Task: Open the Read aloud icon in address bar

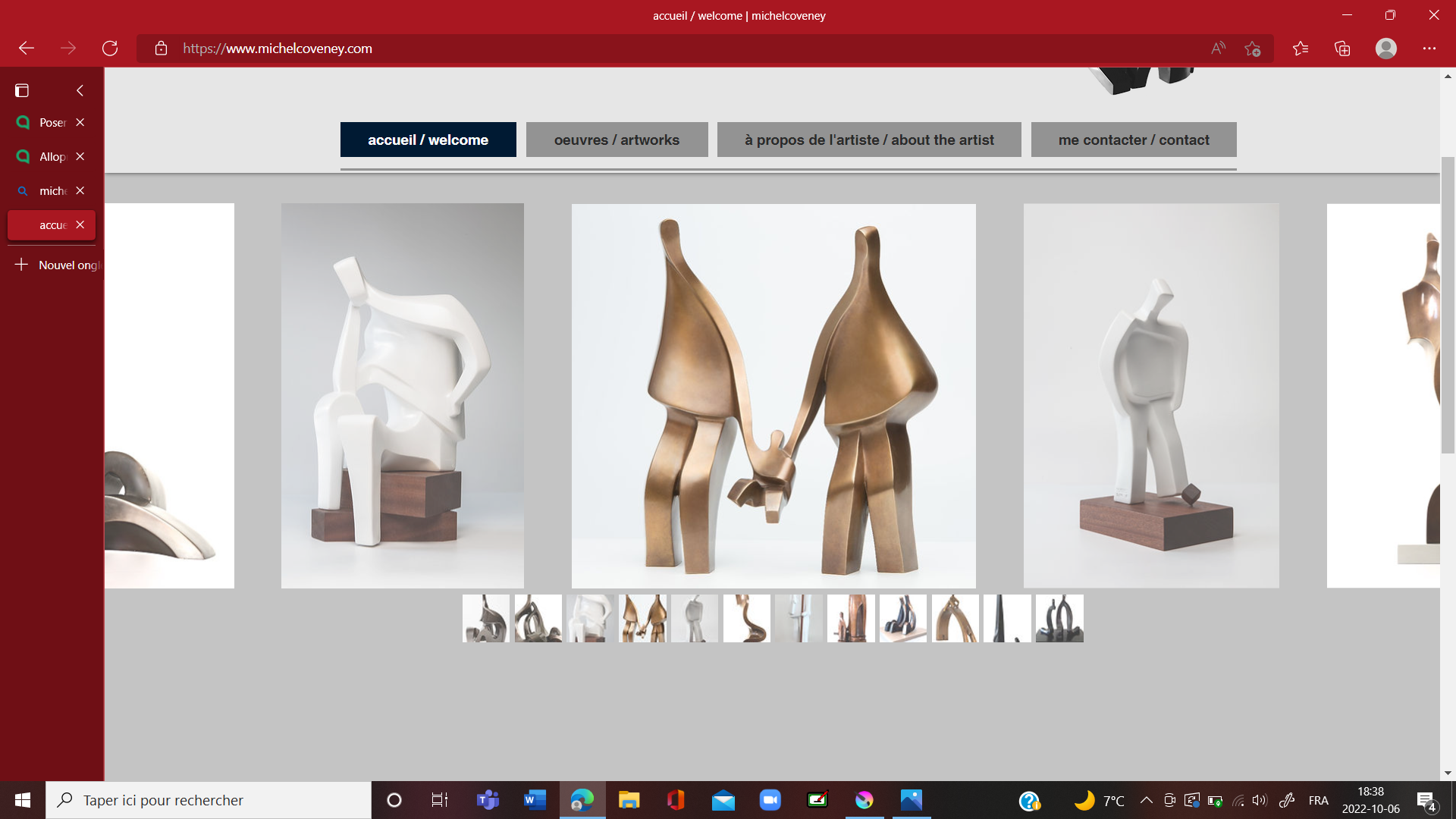Action: point(1218,49)
